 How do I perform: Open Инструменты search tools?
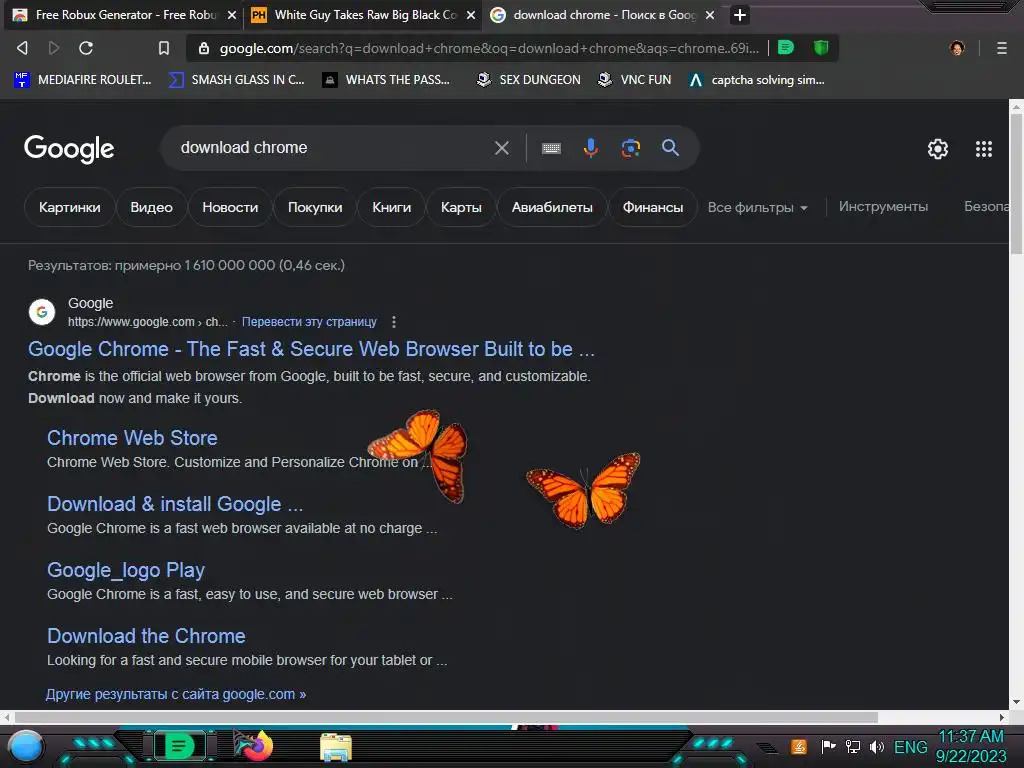coord(883,207)
